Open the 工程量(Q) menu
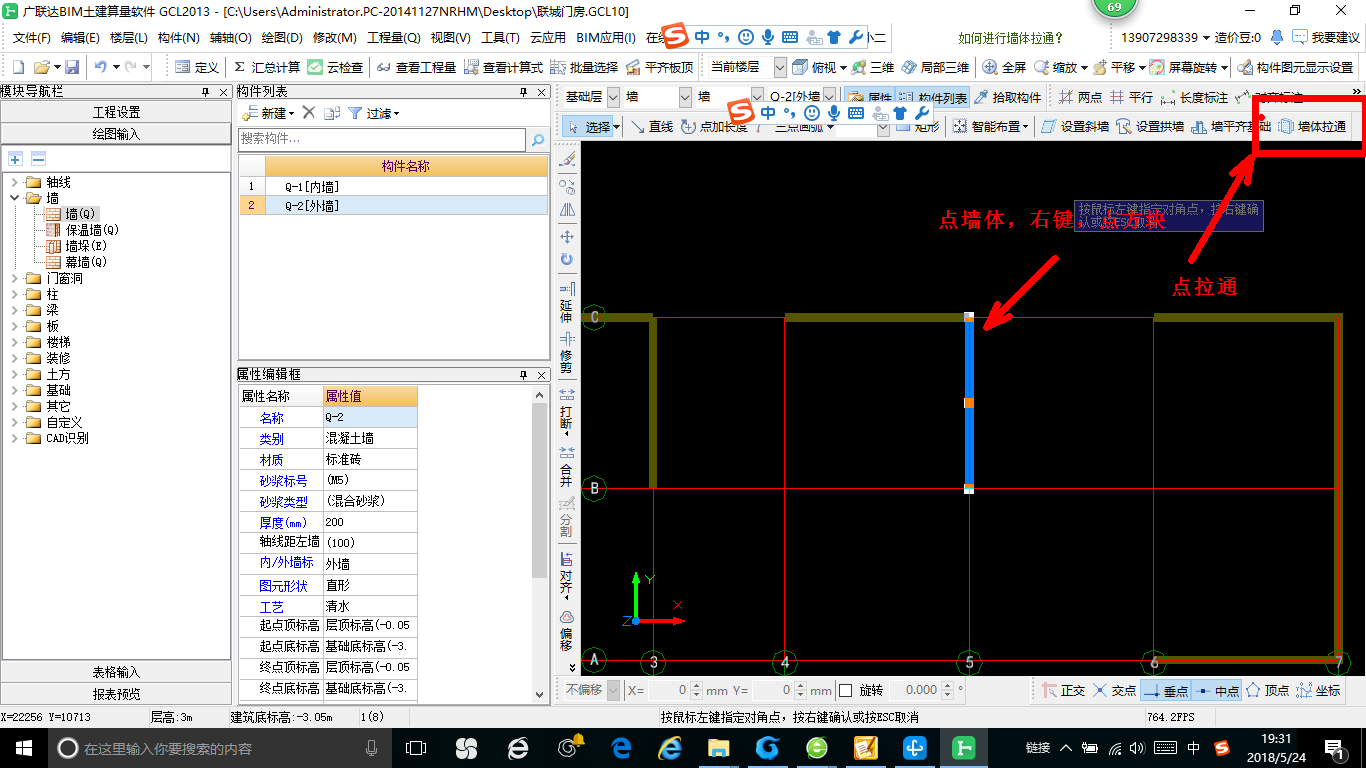Image resolution: width=1366 pixels, height=768 pixels. [394, 38]
